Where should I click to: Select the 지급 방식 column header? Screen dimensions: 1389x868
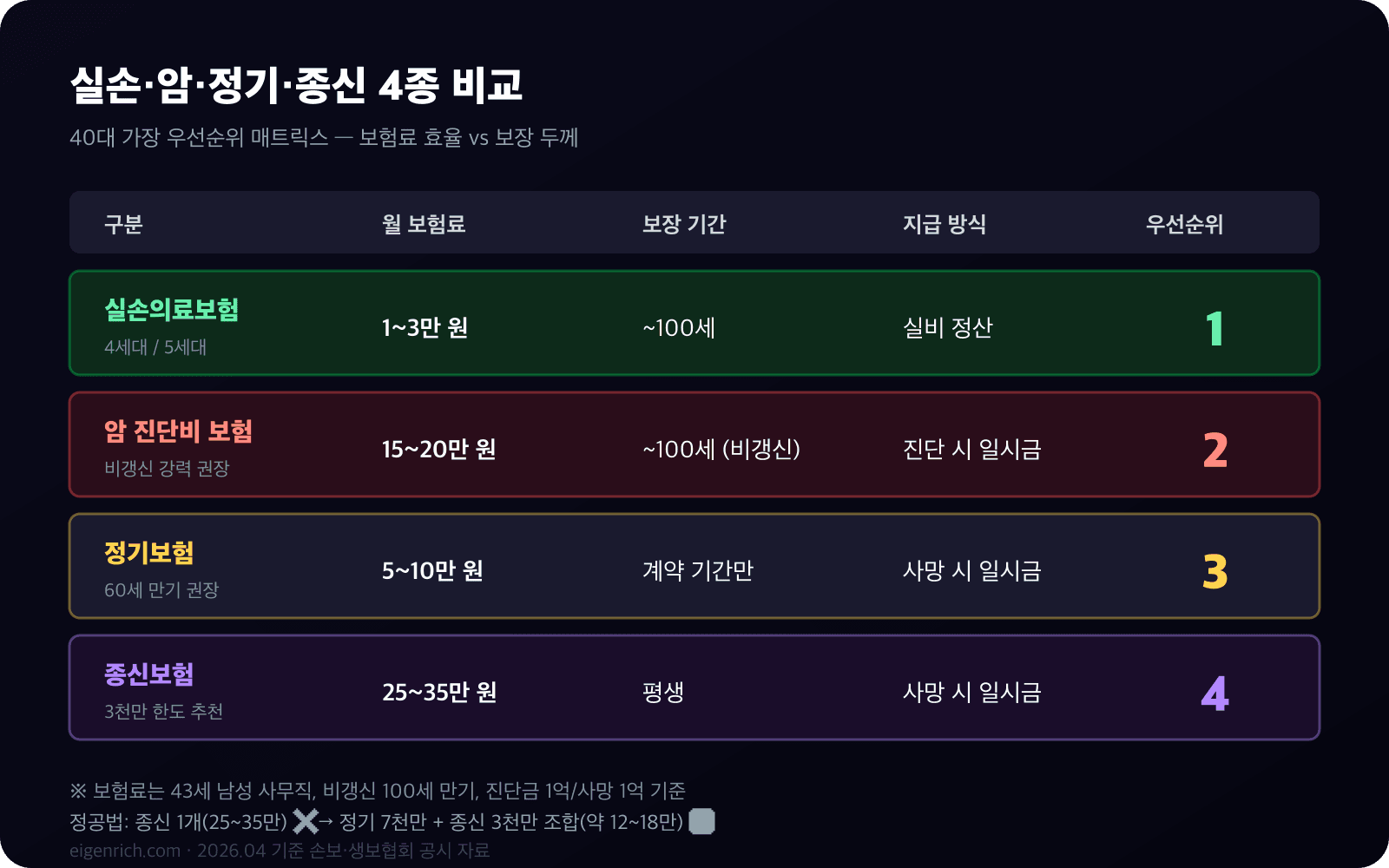pyautogui.click(x=945, y=224)
